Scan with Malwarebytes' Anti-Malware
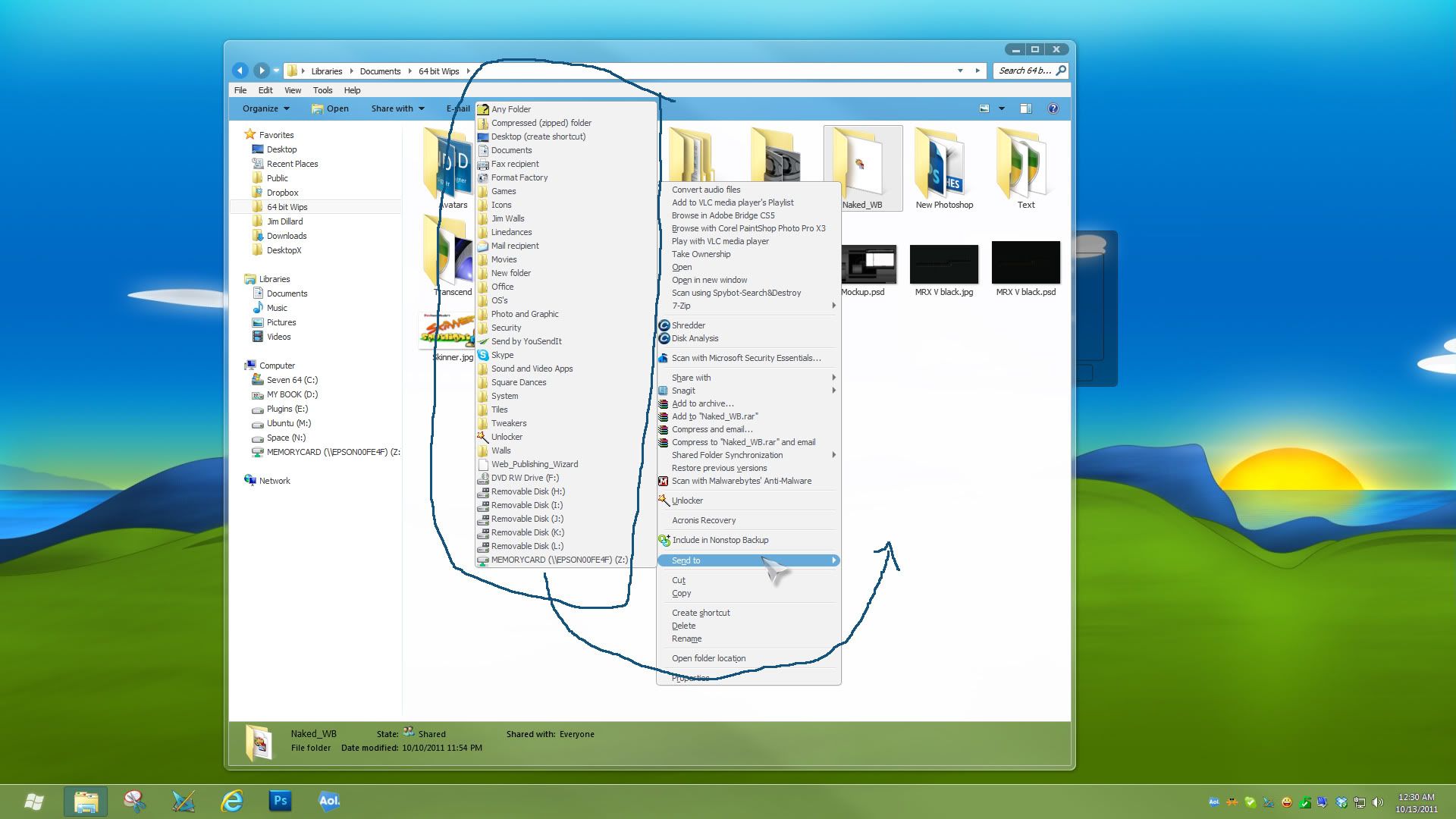Viewport: 1456px width, 819px height. [742, 481]
